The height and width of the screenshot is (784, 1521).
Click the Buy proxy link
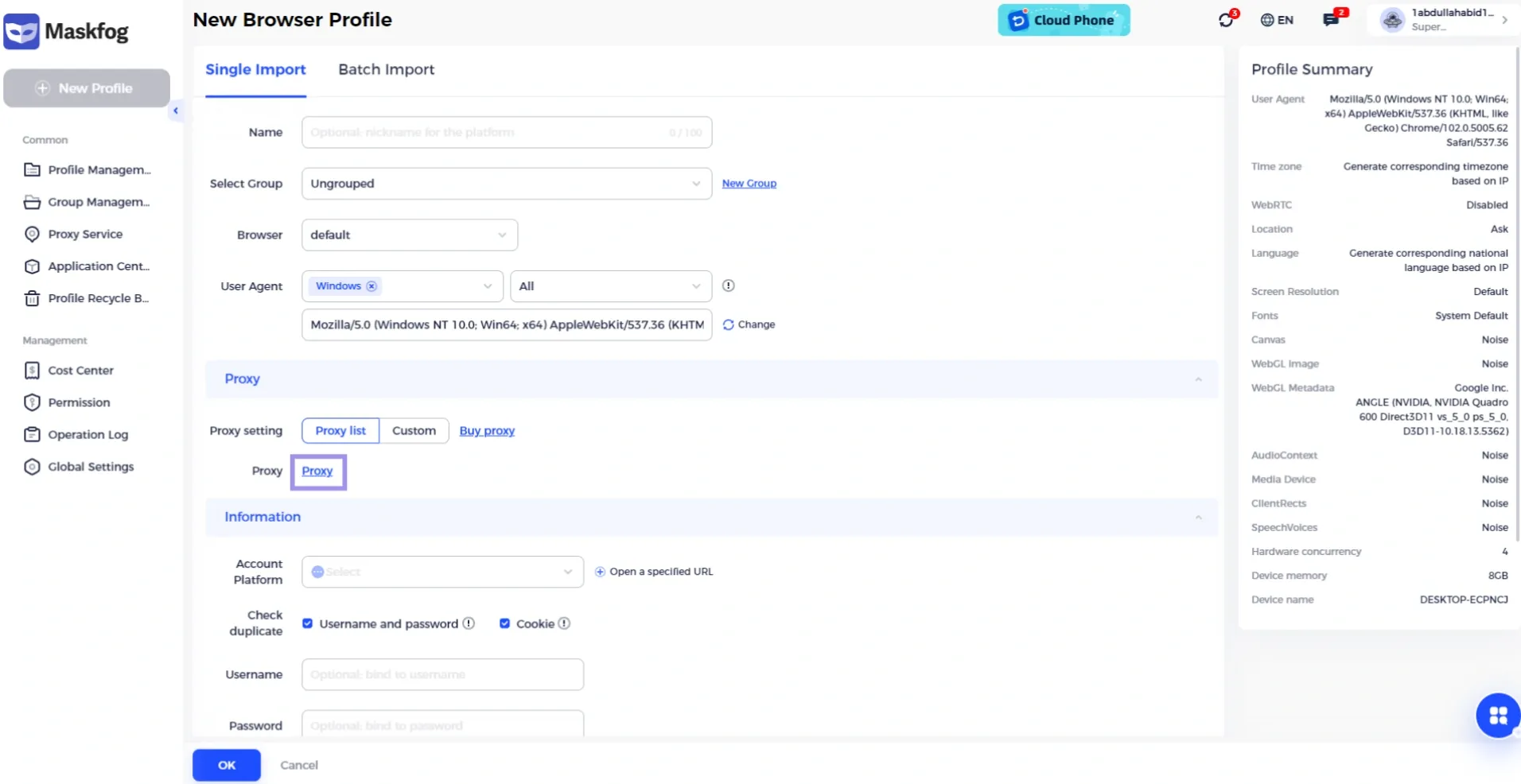coord(487,430)
